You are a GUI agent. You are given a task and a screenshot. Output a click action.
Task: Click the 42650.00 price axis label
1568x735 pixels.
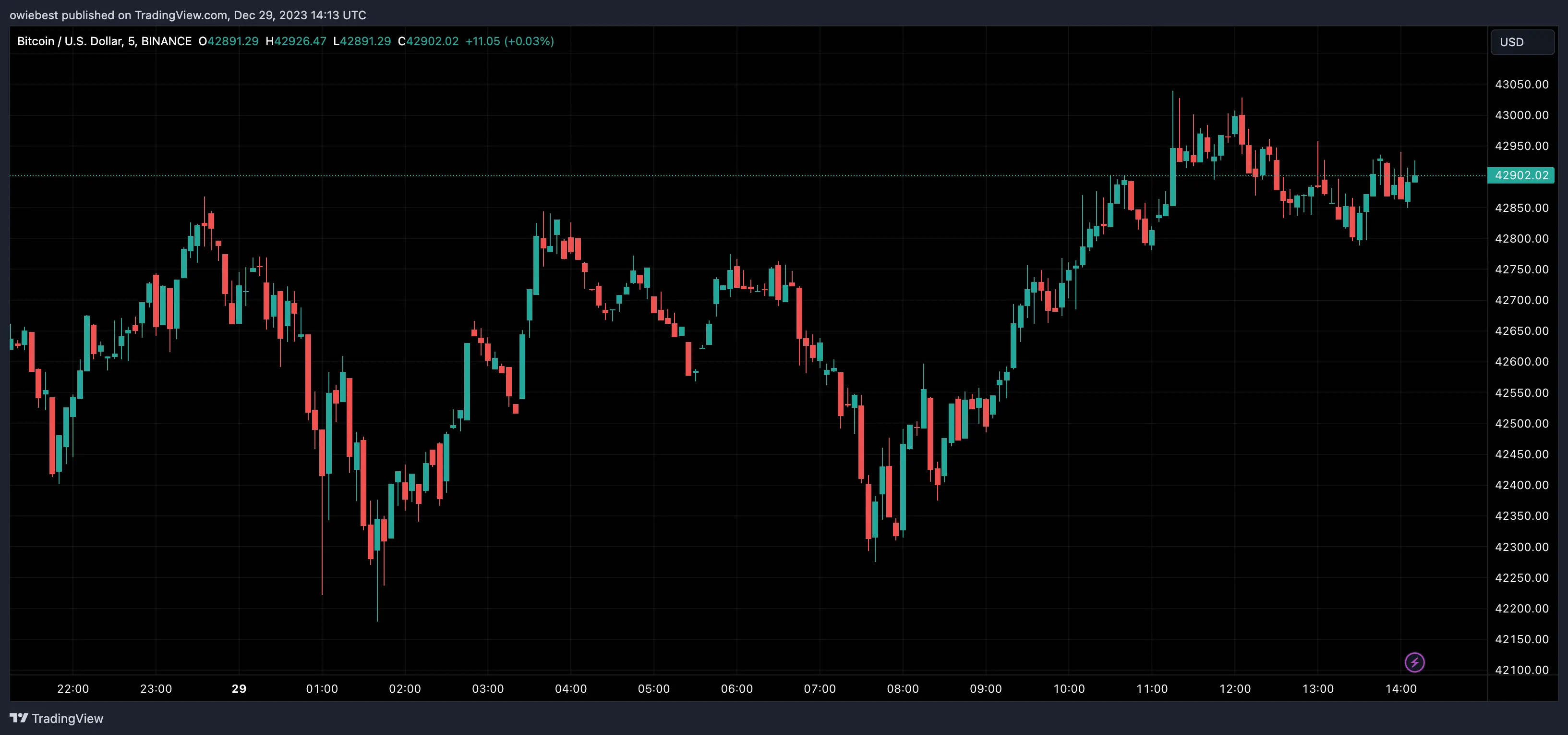1522,331
